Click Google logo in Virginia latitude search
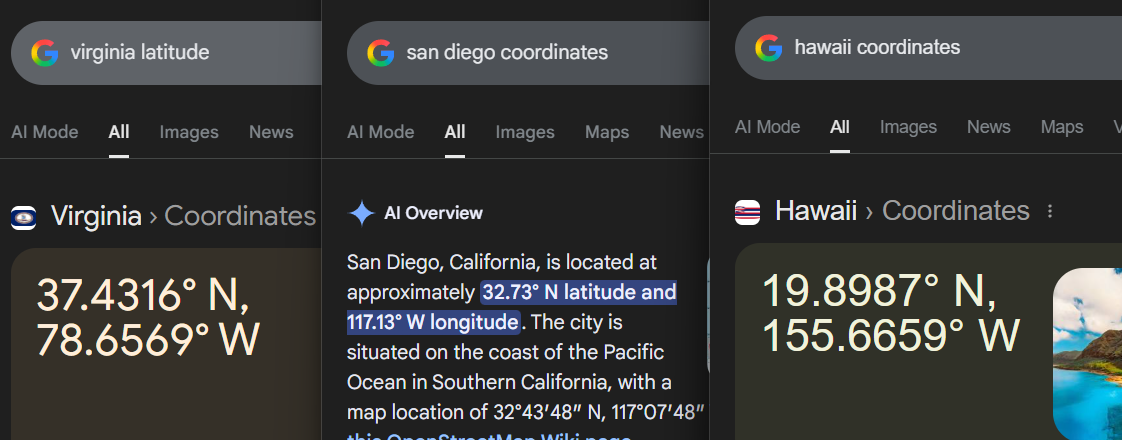Image resolution: width=1122 pixels, height=440 pixels. [x=44, y=53]
